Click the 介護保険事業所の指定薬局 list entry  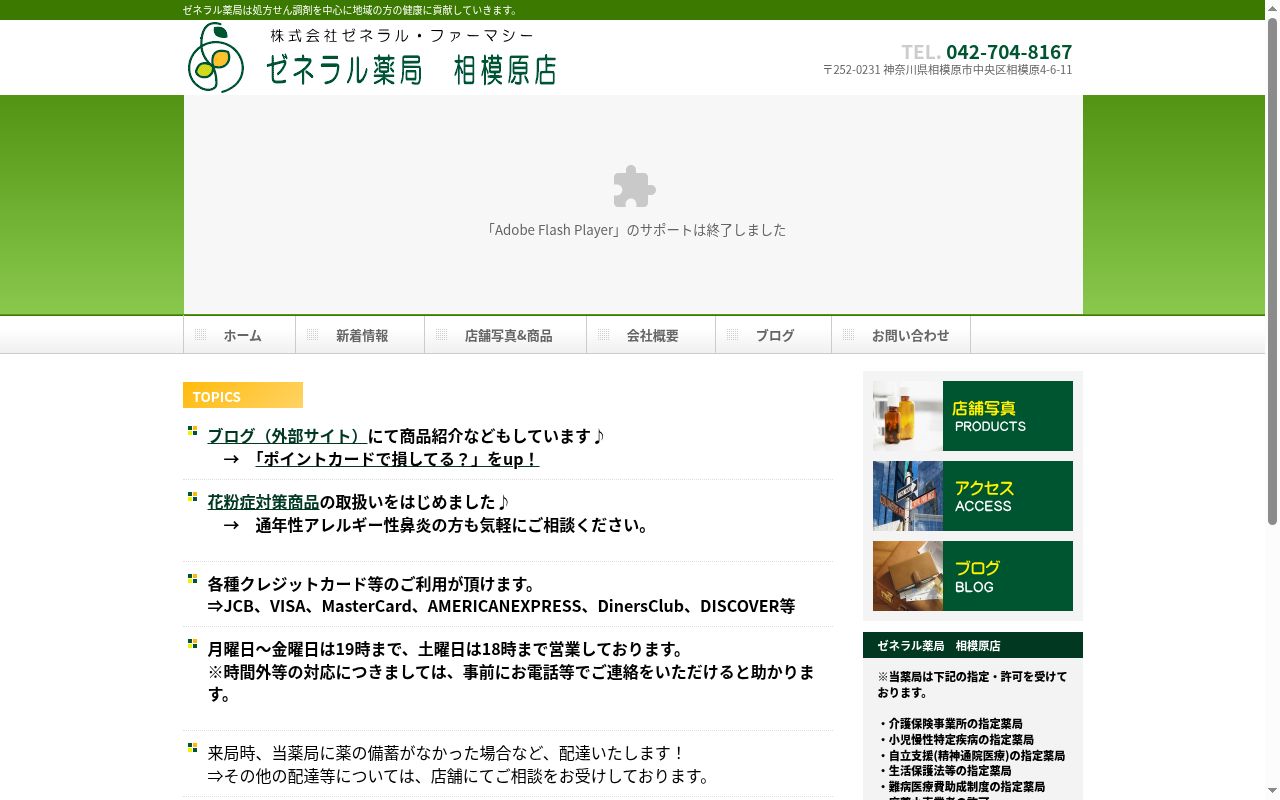pos(950,723)
